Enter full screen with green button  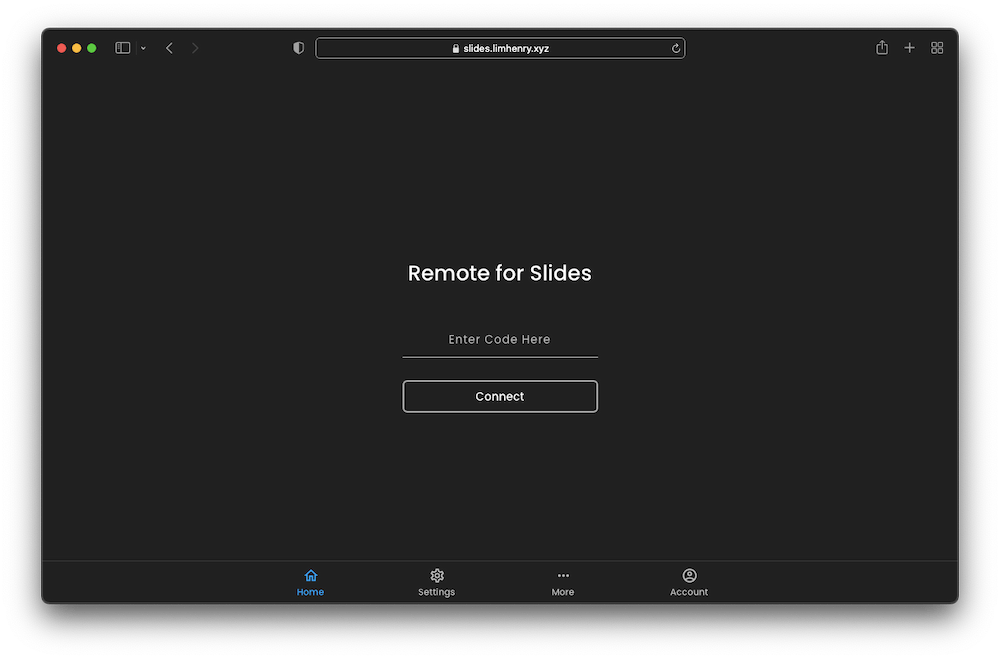(x=92, y=48)
